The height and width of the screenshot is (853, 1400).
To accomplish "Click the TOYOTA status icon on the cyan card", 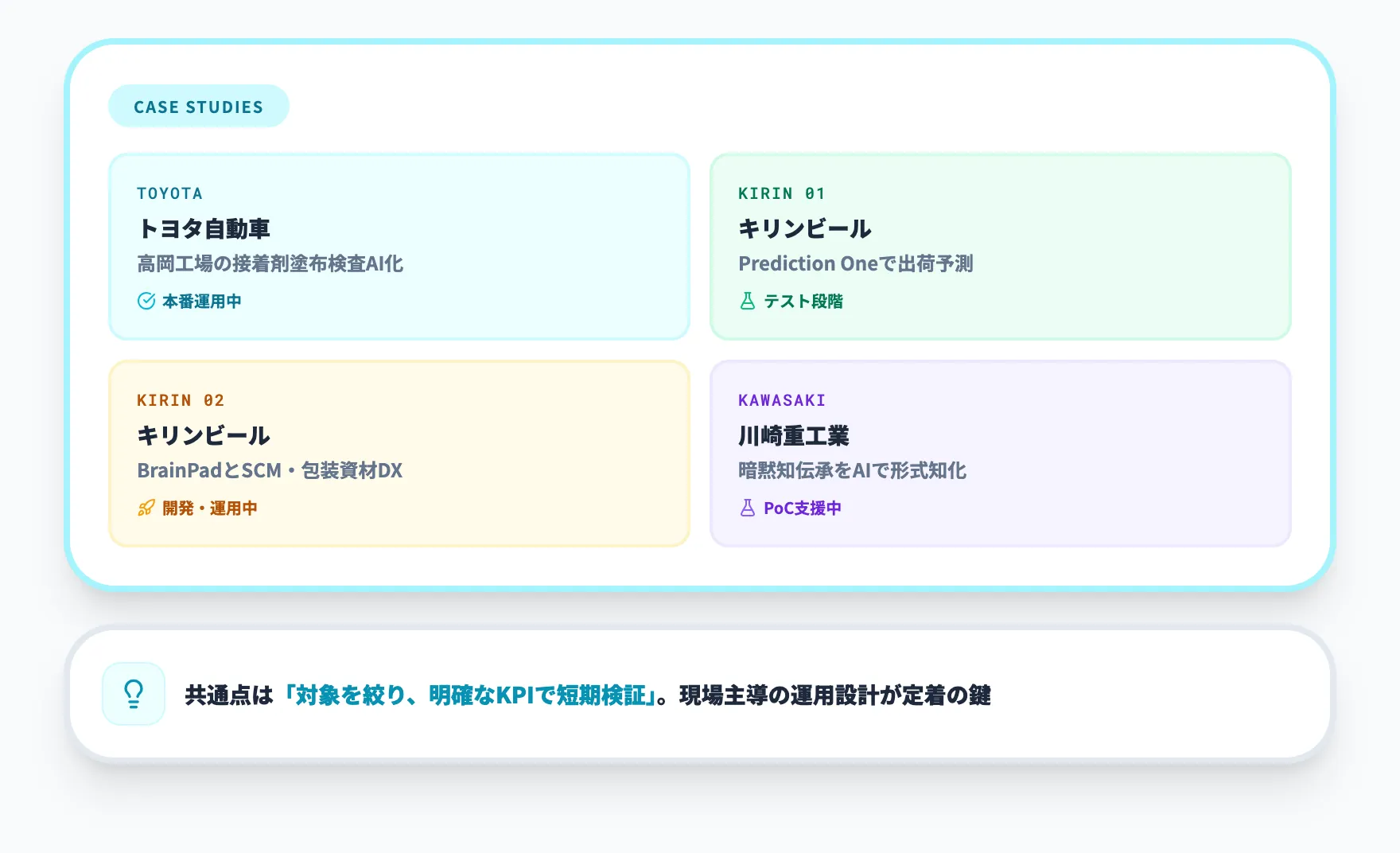I will point(144,301).
